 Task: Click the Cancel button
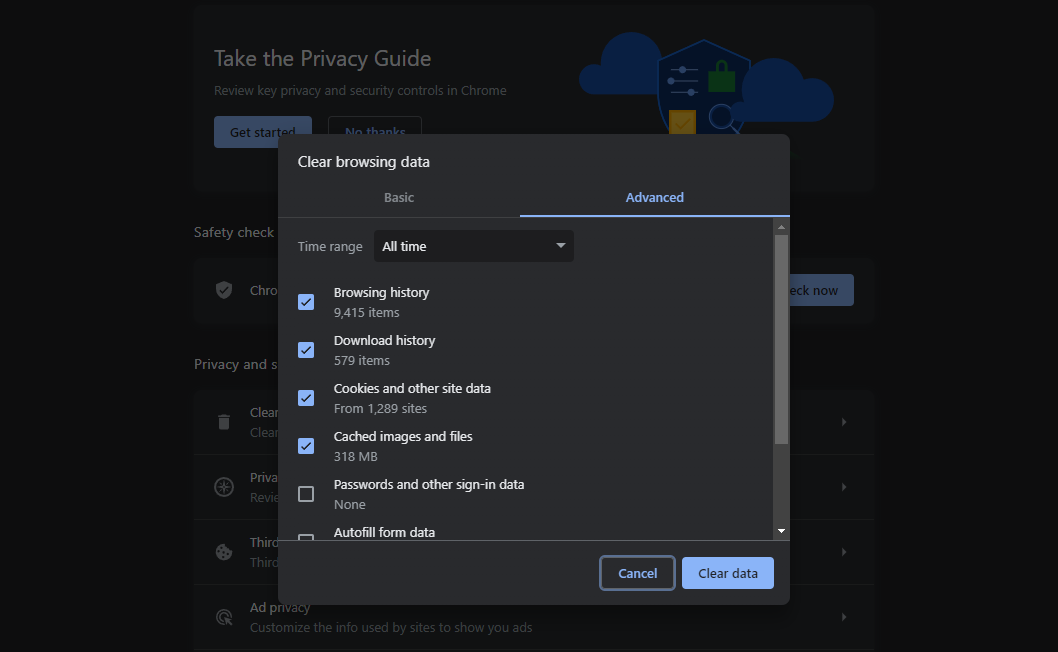(x=637, y=573)
